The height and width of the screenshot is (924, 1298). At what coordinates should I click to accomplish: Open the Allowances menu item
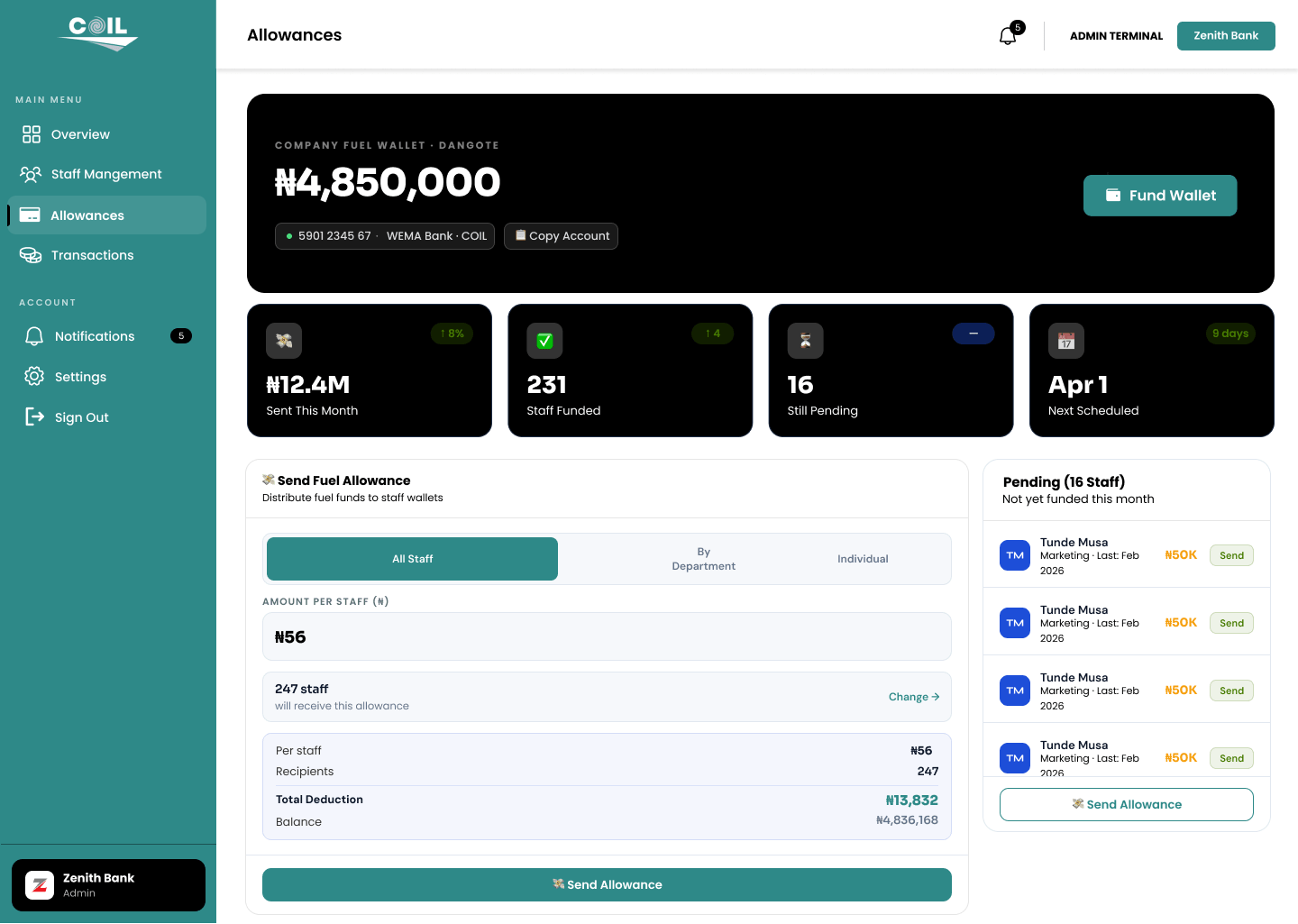tap(107, 215)
